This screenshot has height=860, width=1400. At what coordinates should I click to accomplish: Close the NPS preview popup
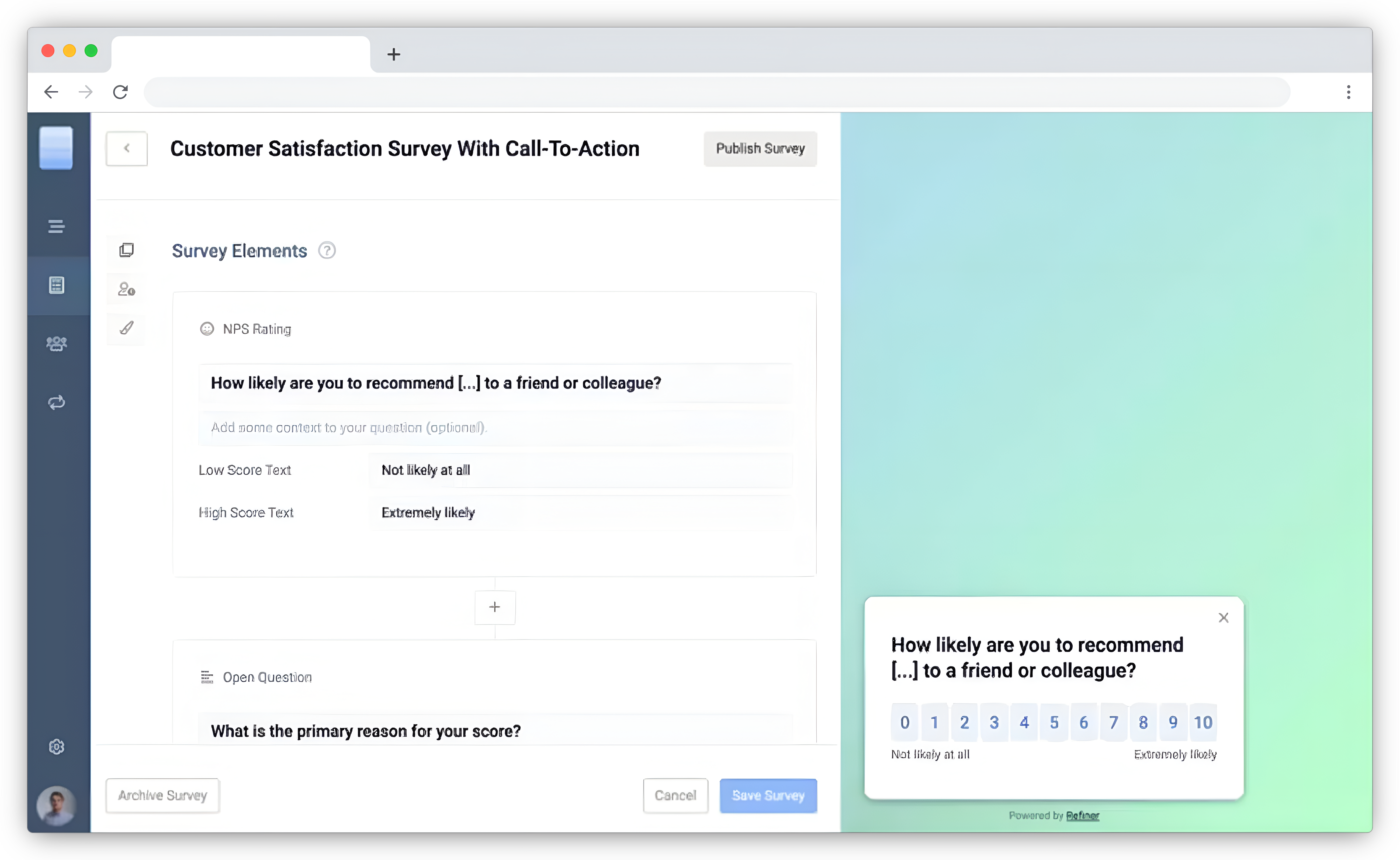[x=1224, y=618]
